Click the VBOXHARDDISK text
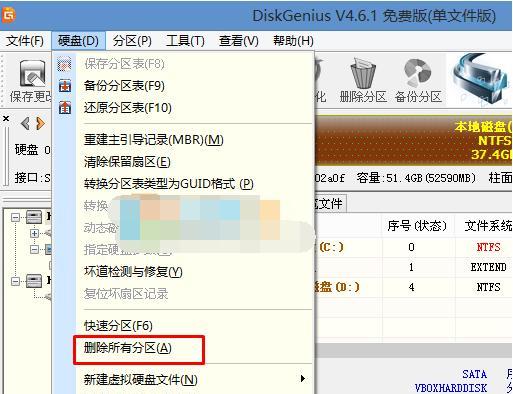This screenshot has height=394, width=513. click(x=451, y=388)
